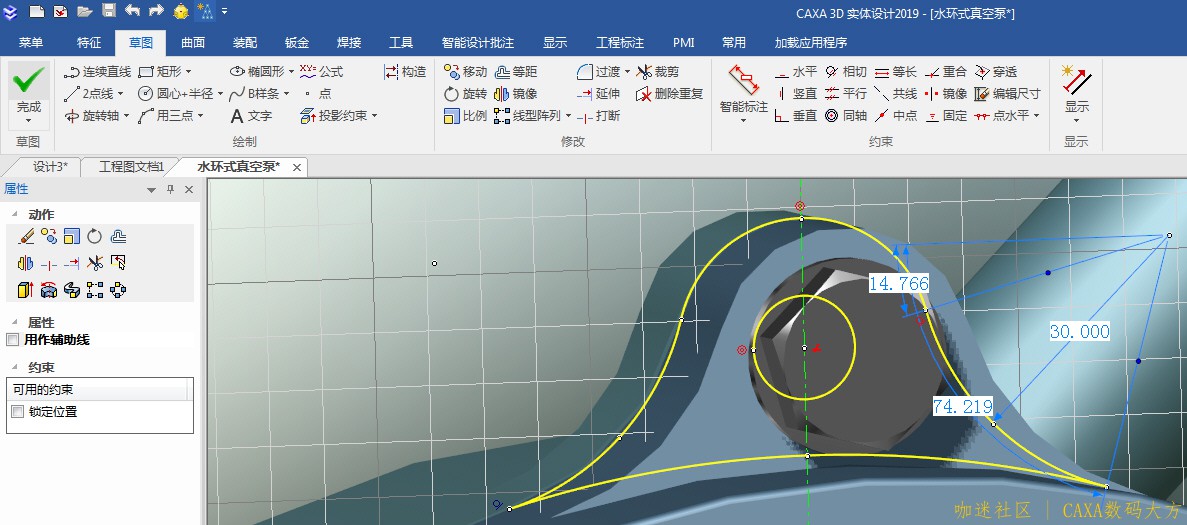Toggle the pin on the 属性 panel

click(x=170, y=190)
